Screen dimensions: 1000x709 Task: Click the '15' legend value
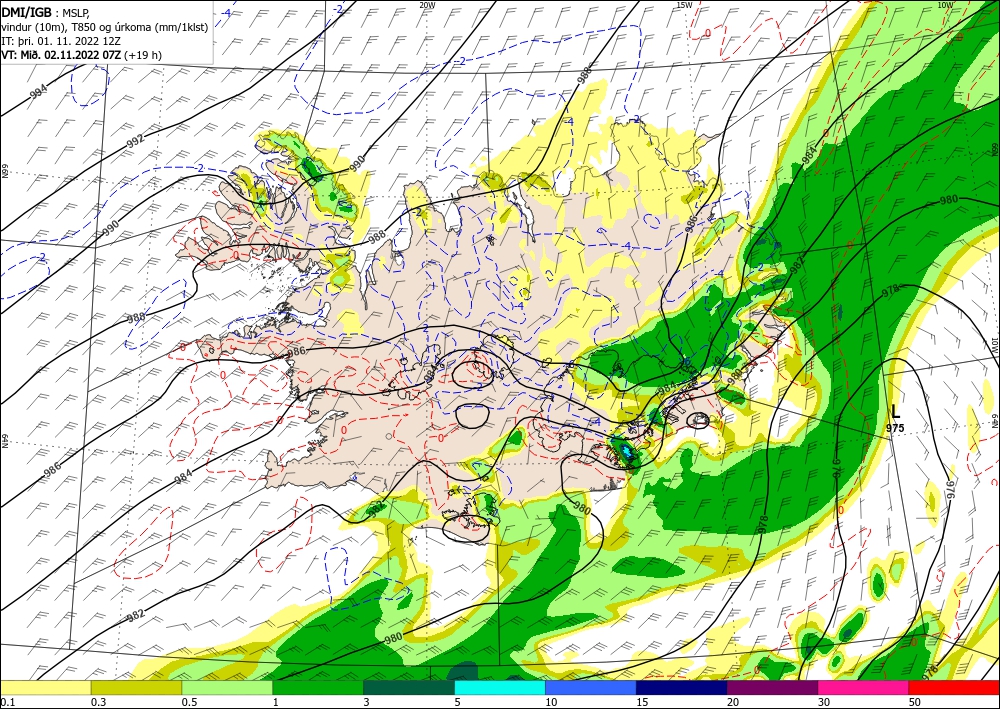[642, 703]
